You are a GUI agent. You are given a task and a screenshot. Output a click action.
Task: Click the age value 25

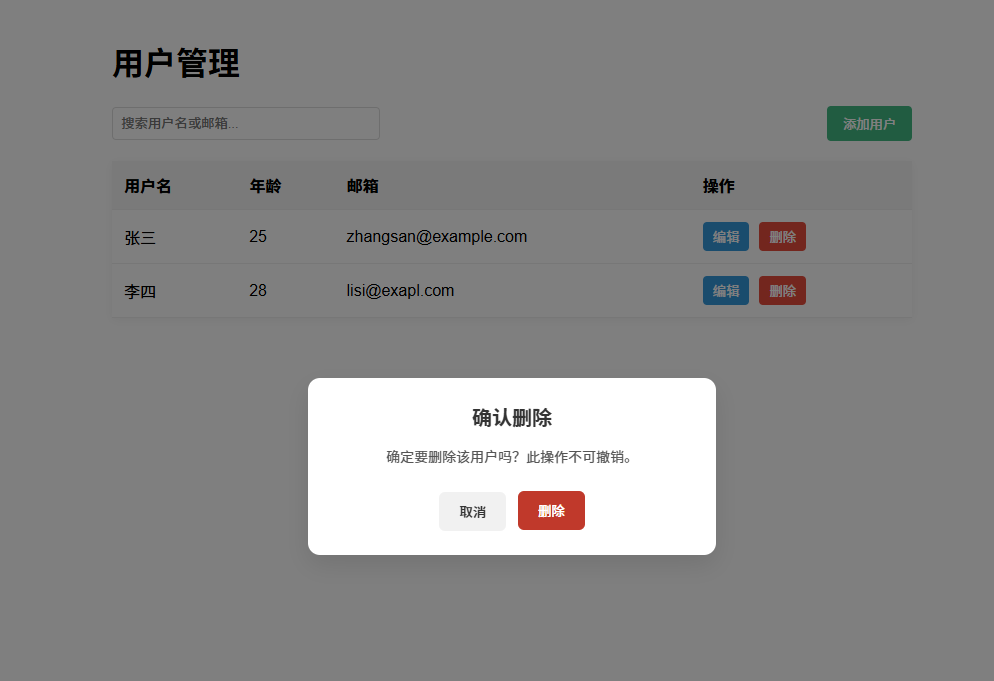click(x=258, y=237)
